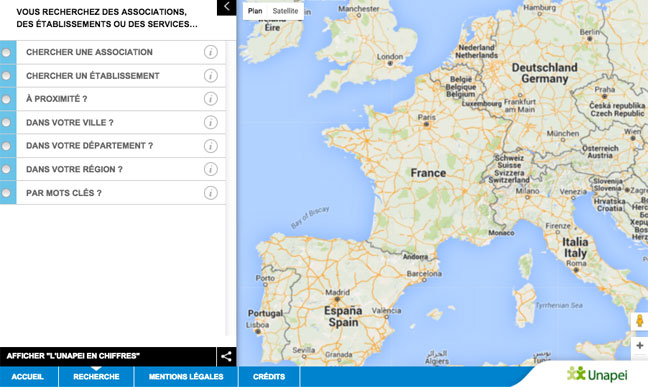Click the info icon beside À proximité
The image size is (648, 390).
[211, 99]
